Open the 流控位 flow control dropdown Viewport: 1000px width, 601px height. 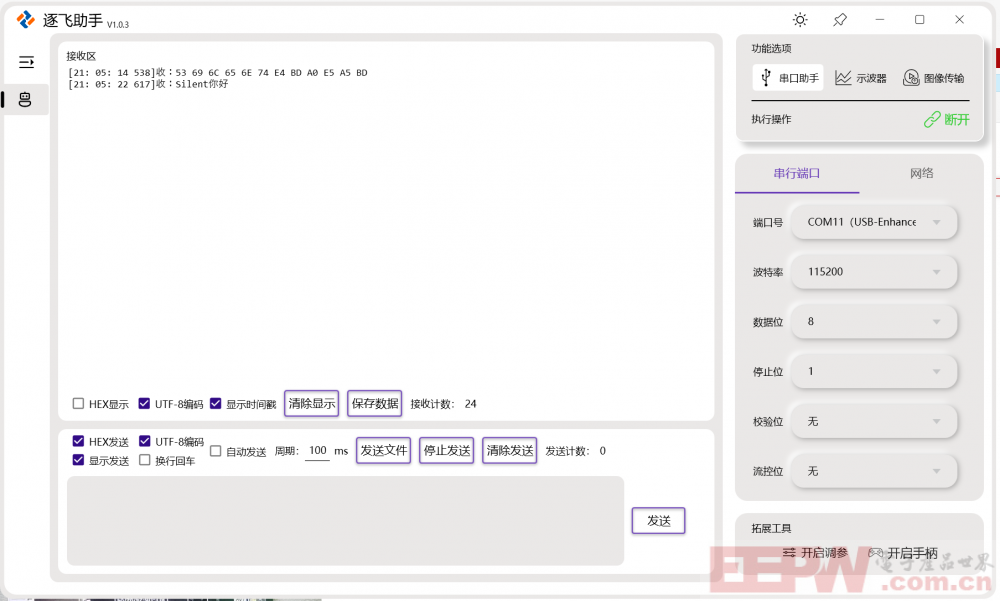point(874,471)
